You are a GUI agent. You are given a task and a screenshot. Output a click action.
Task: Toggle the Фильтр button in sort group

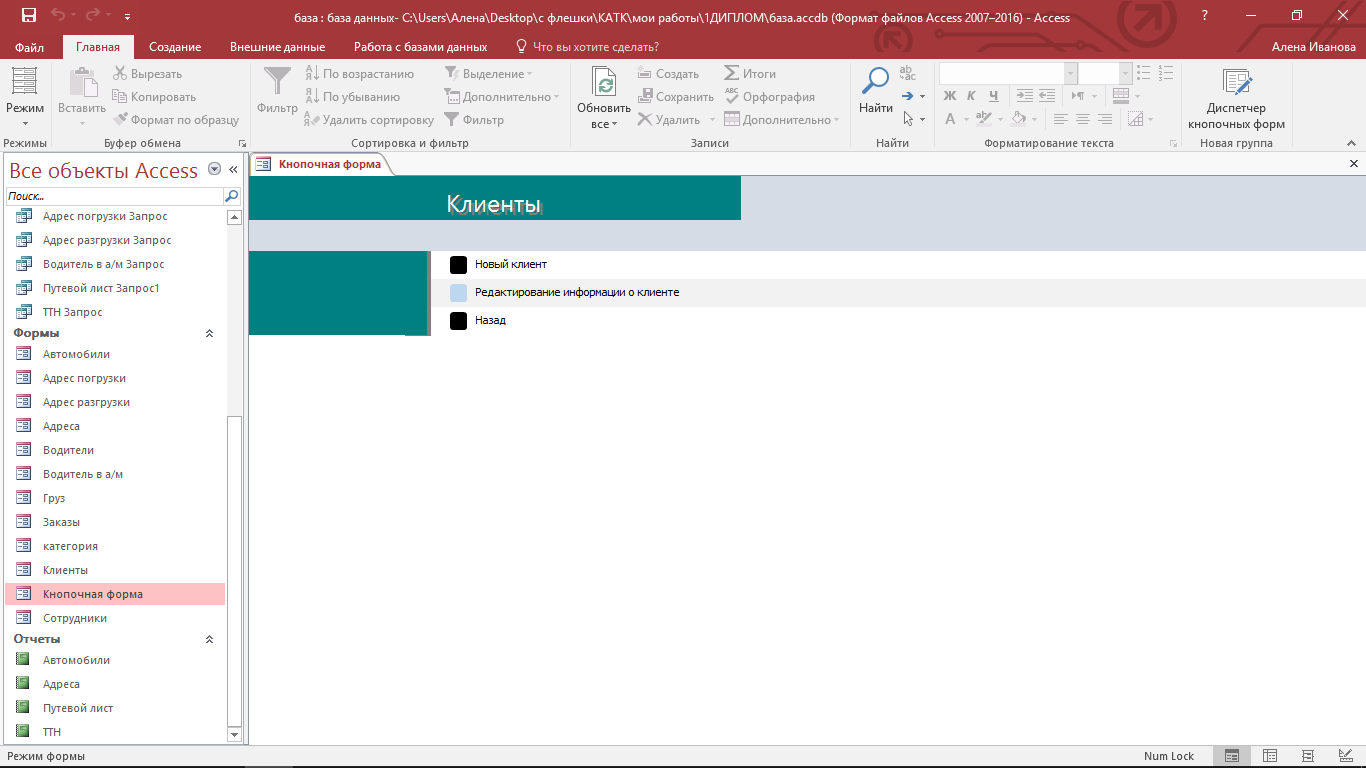click(x=474, y=120)
